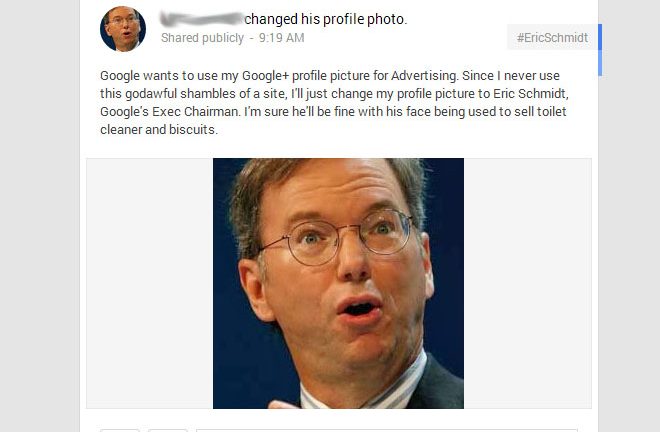Click the +1 button below the photo
The image size is (660, 432).
click(x=120, y=430)
